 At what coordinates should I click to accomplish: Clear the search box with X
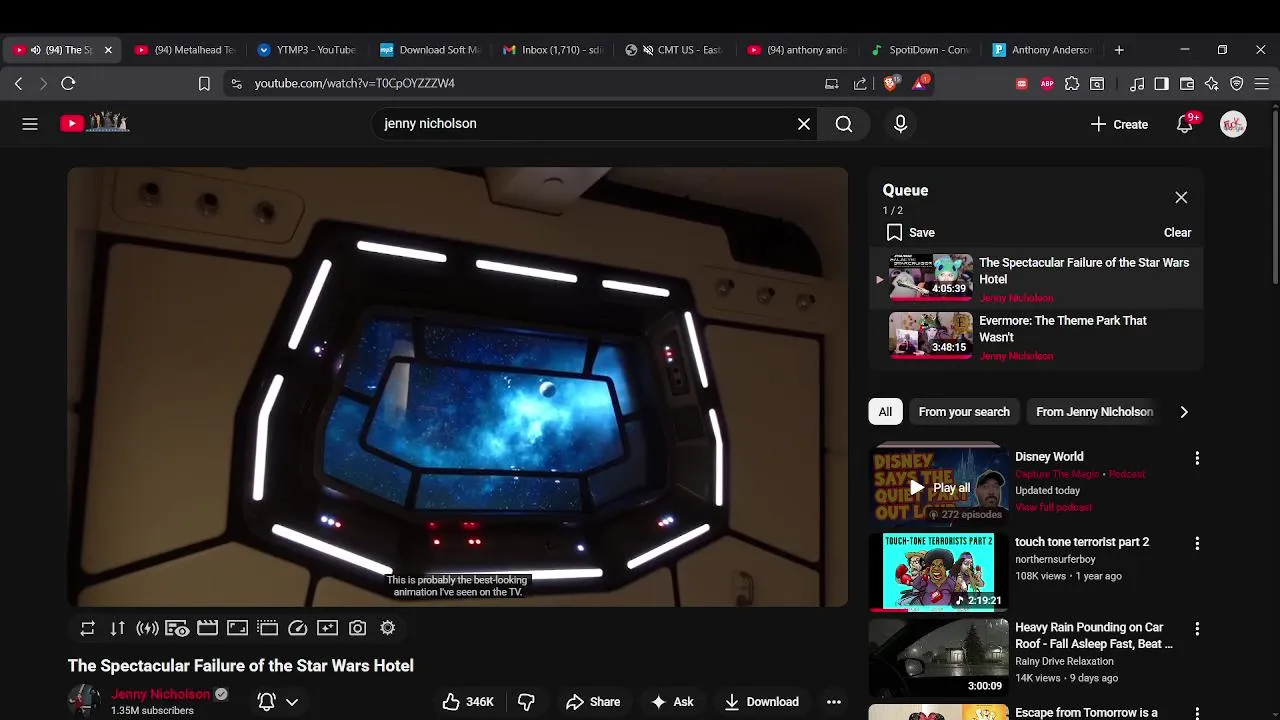804,124
